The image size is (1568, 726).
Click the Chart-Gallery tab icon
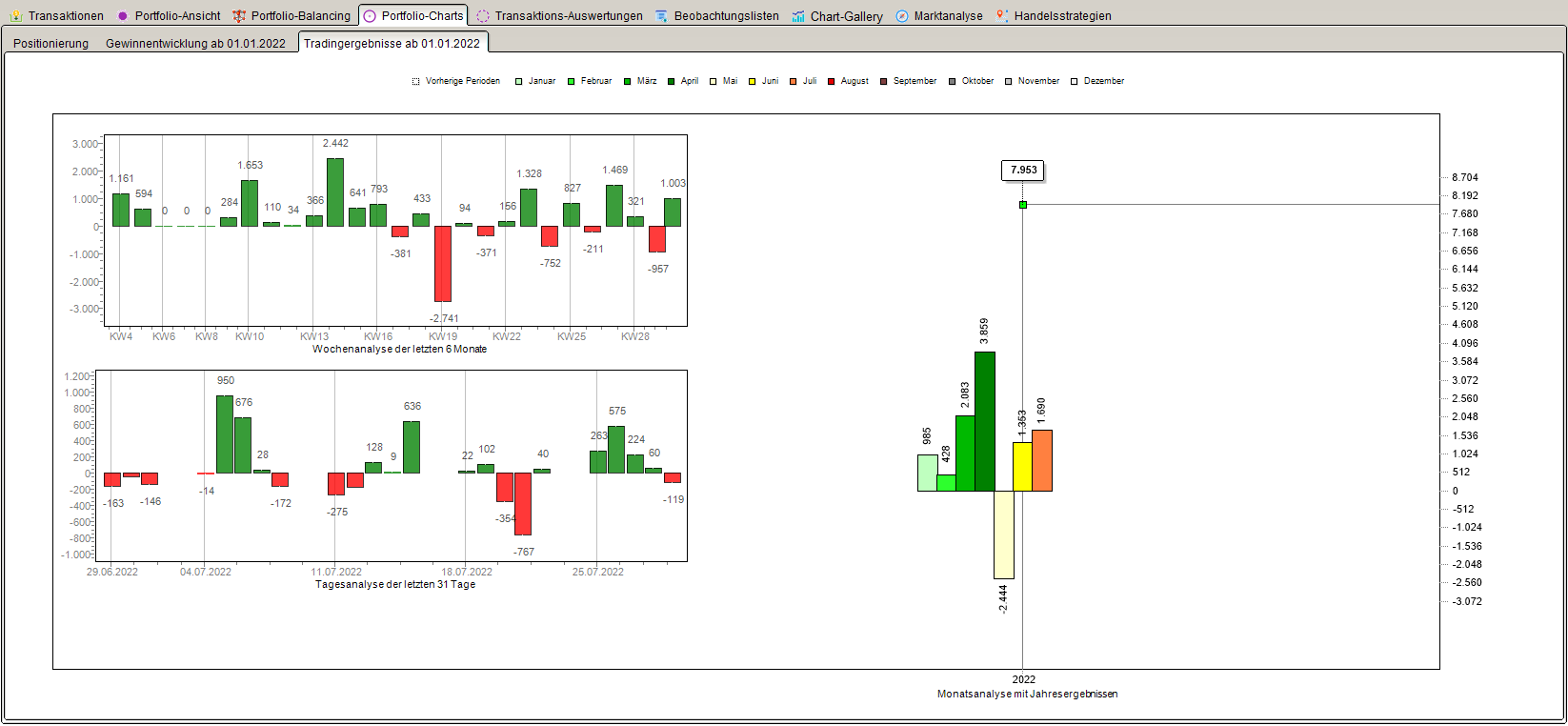click(x=798, y=16)
